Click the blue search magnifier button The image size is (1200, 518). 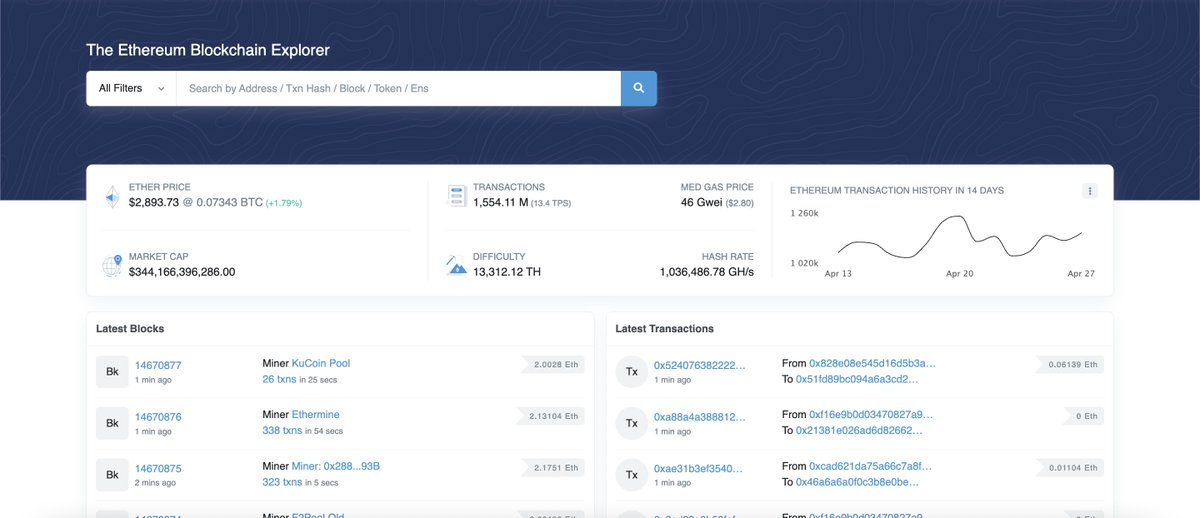tap(638, 88)
